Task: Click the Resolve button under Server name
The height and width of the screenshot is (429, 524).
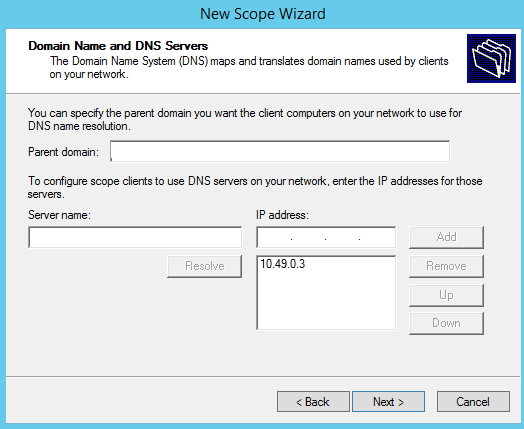Action: point(205,266)
